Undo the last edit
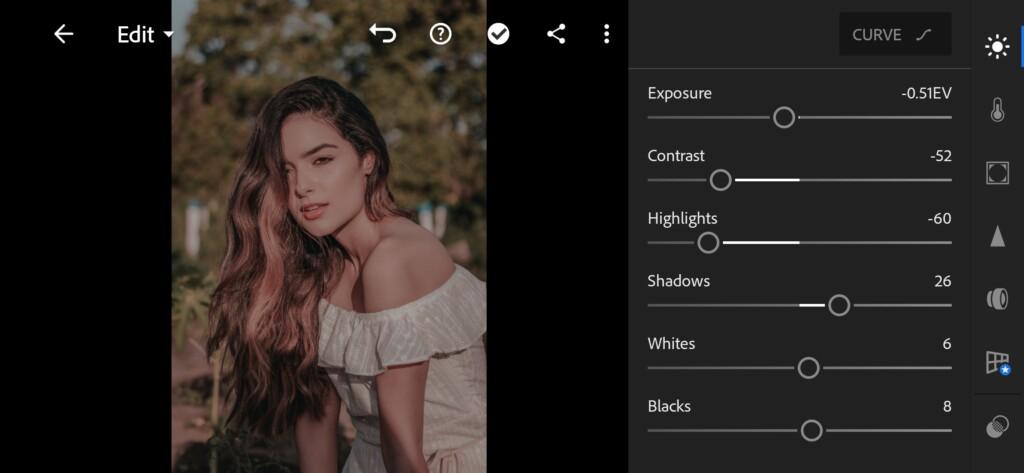This screenshot has height=473, width=1024. pyautogui.click(x=383, y=33)
